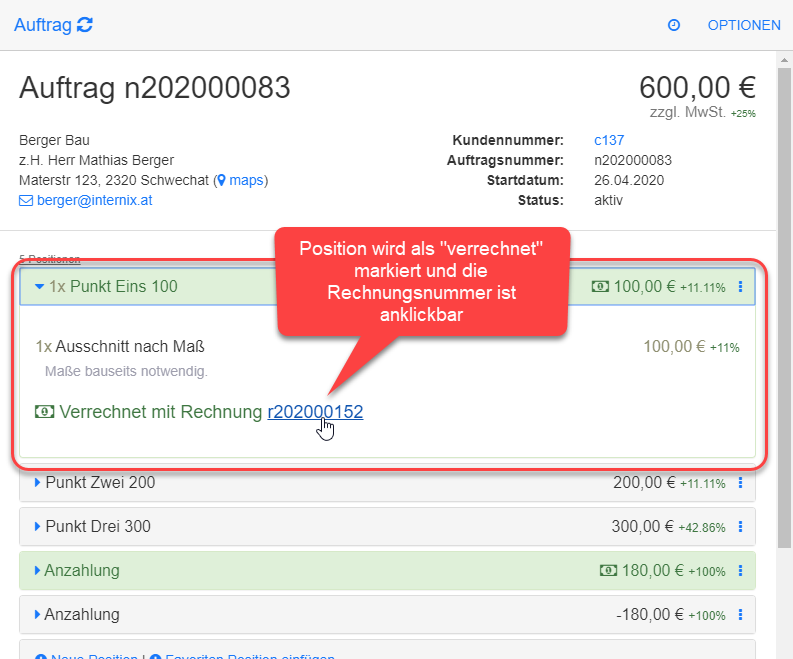The height and width of the screenshot is (659, 793).
Task: Select Auftragsnummer value n202000083
Action: point(633,160)
